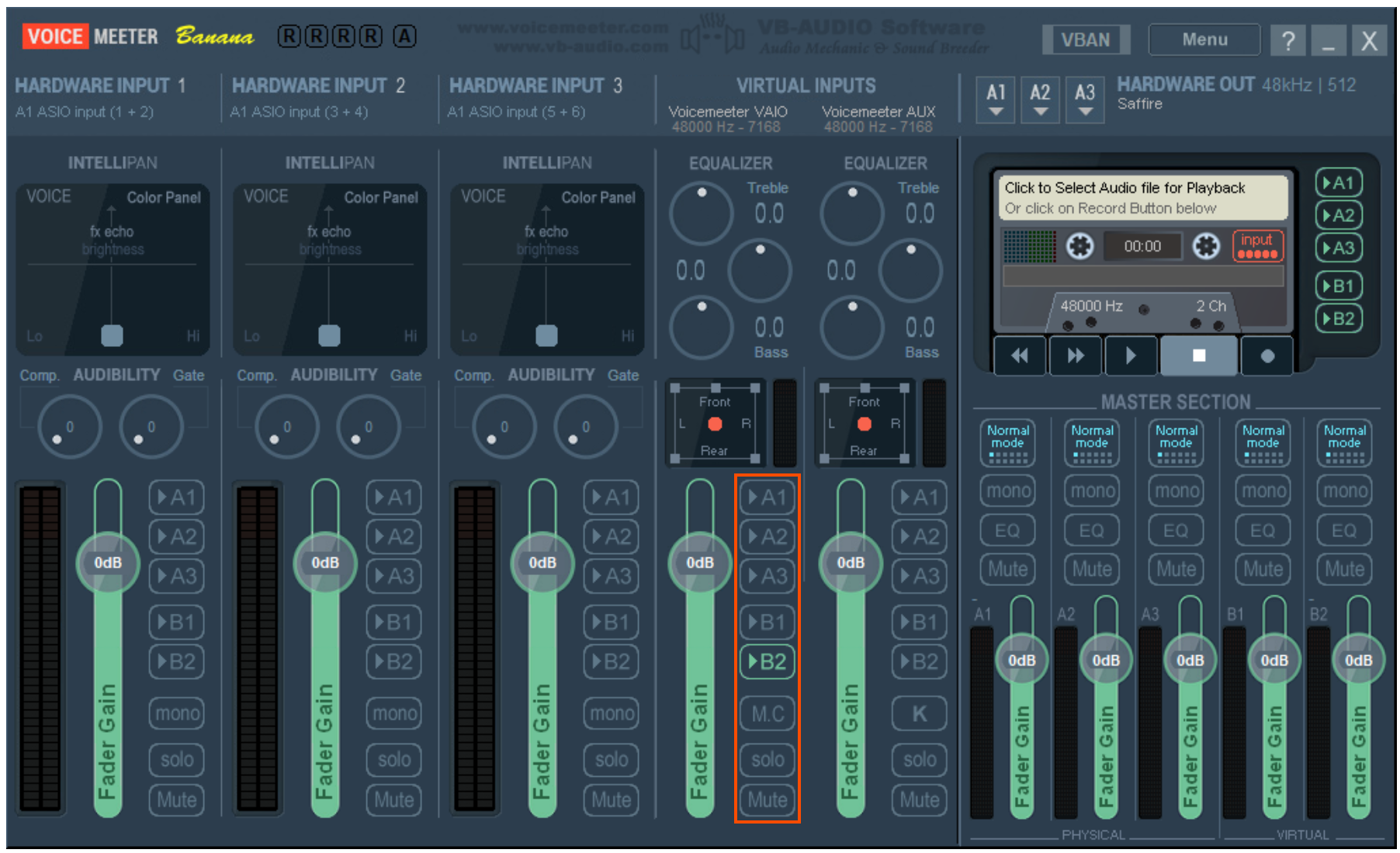Disable B2 routing on Voicemeeter VAIO strip
This screenshot has height=853, width=1400.
click(768, 662)
